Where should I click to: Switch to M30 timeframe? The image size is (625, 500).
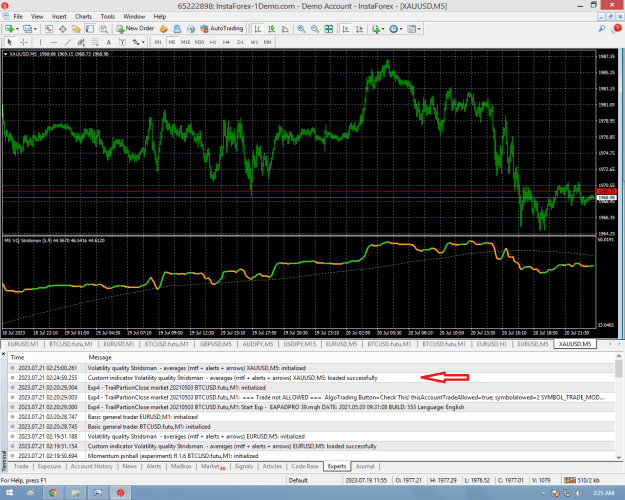(x=199, y=42)
